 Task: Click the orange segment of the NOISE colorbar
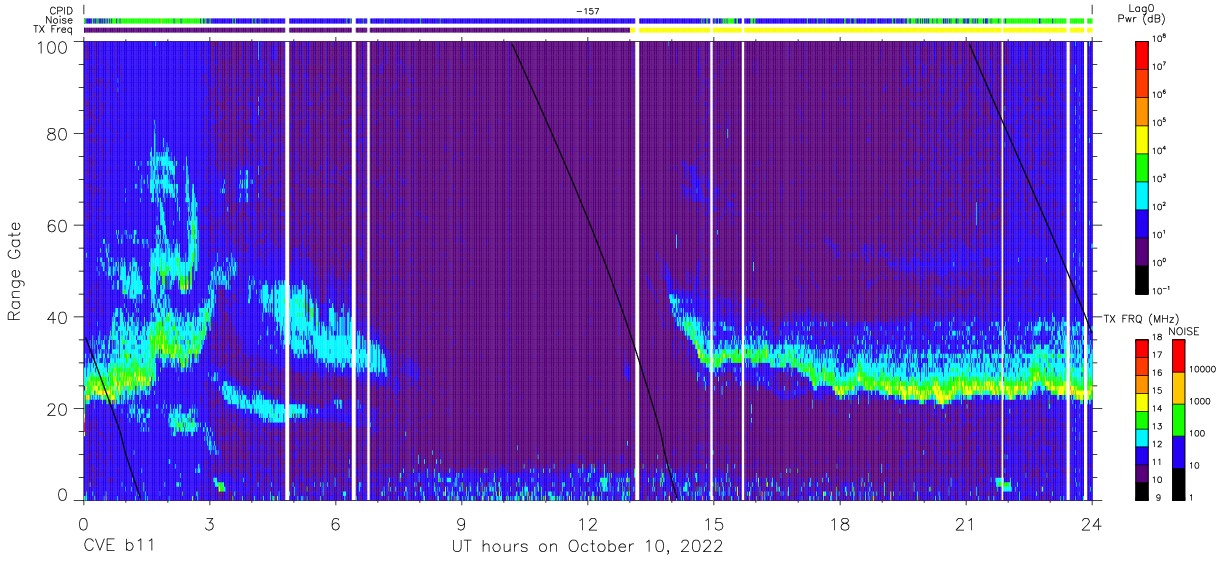(x=1178, y=388)
